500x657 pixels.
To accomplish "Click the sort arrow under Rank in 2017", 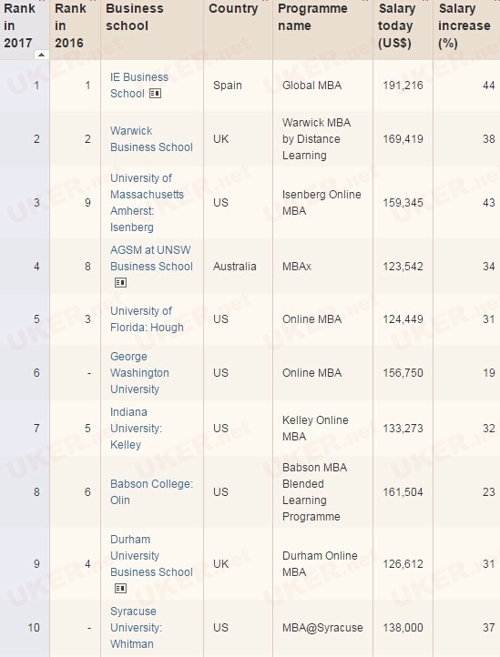I will point(41,54).
